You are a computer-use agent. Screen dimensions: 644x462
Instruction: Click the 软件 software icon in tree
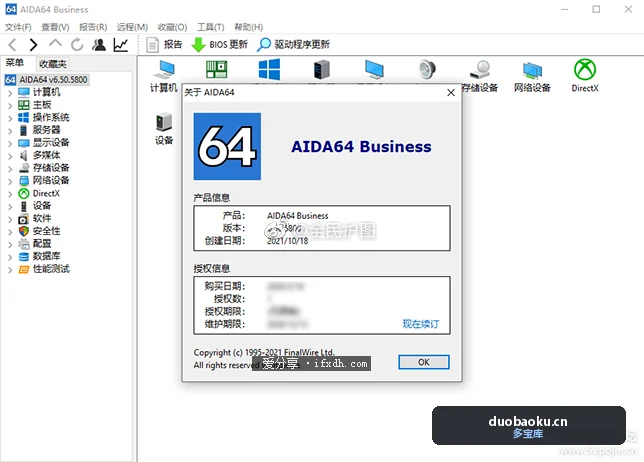point(24,219)
